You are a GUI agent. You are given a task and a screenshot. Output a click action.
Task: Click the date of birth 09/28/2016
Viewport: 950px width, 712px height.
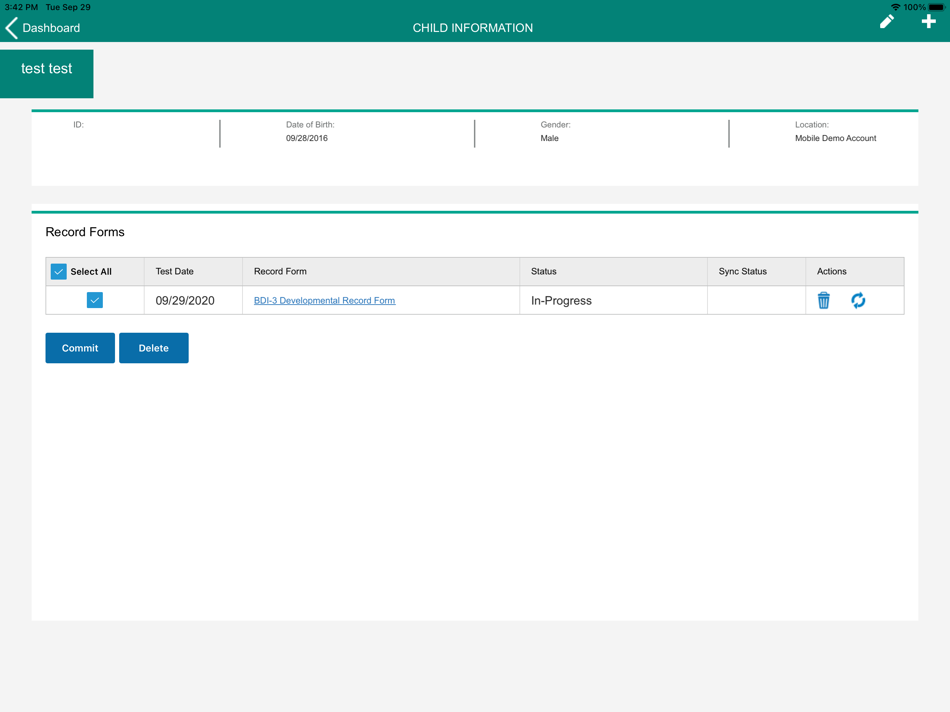(307, 138)
